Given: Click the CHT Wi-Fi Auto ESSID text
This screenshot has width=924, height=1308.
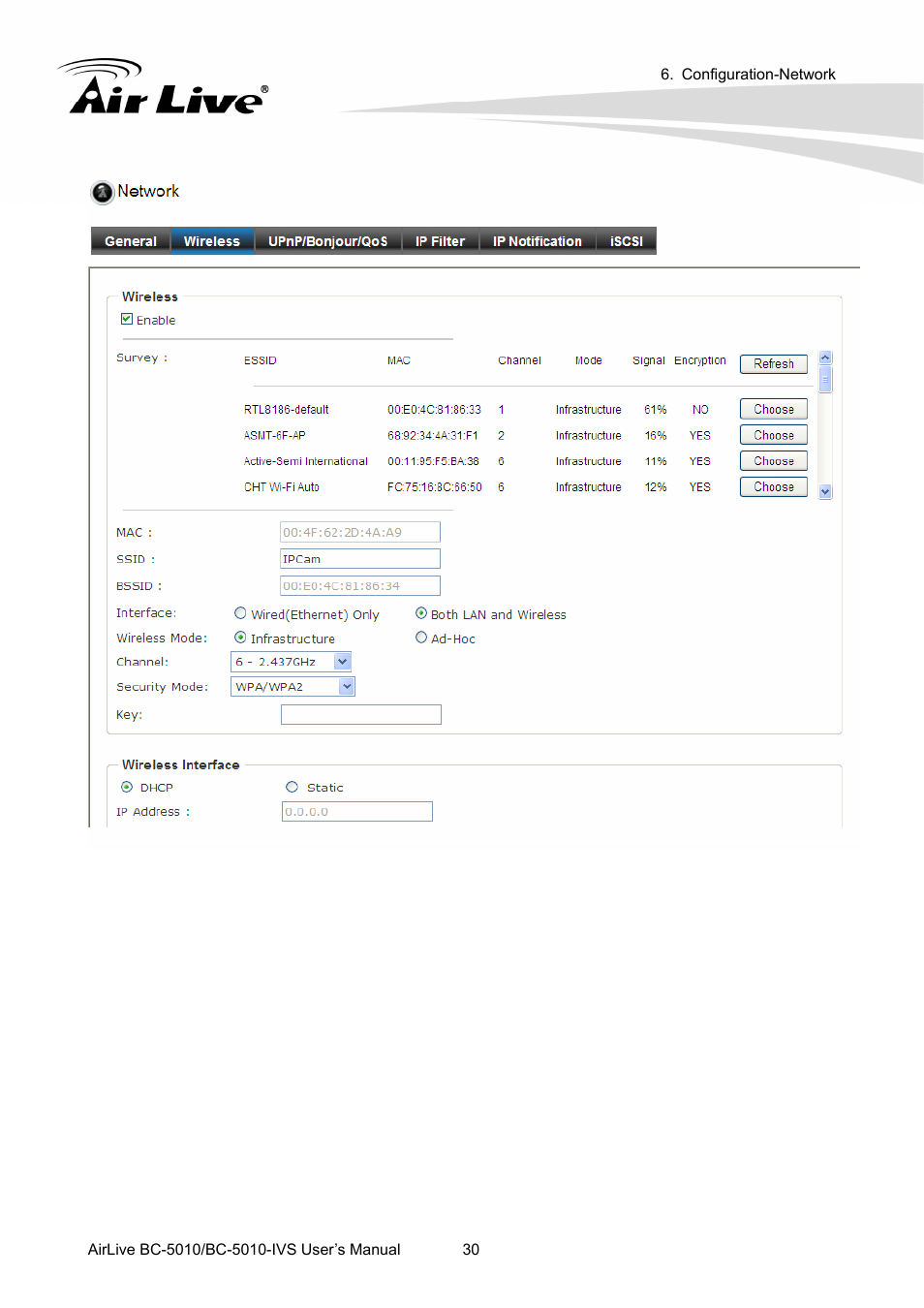Looking at the screenshot, I should coord(282,487).
